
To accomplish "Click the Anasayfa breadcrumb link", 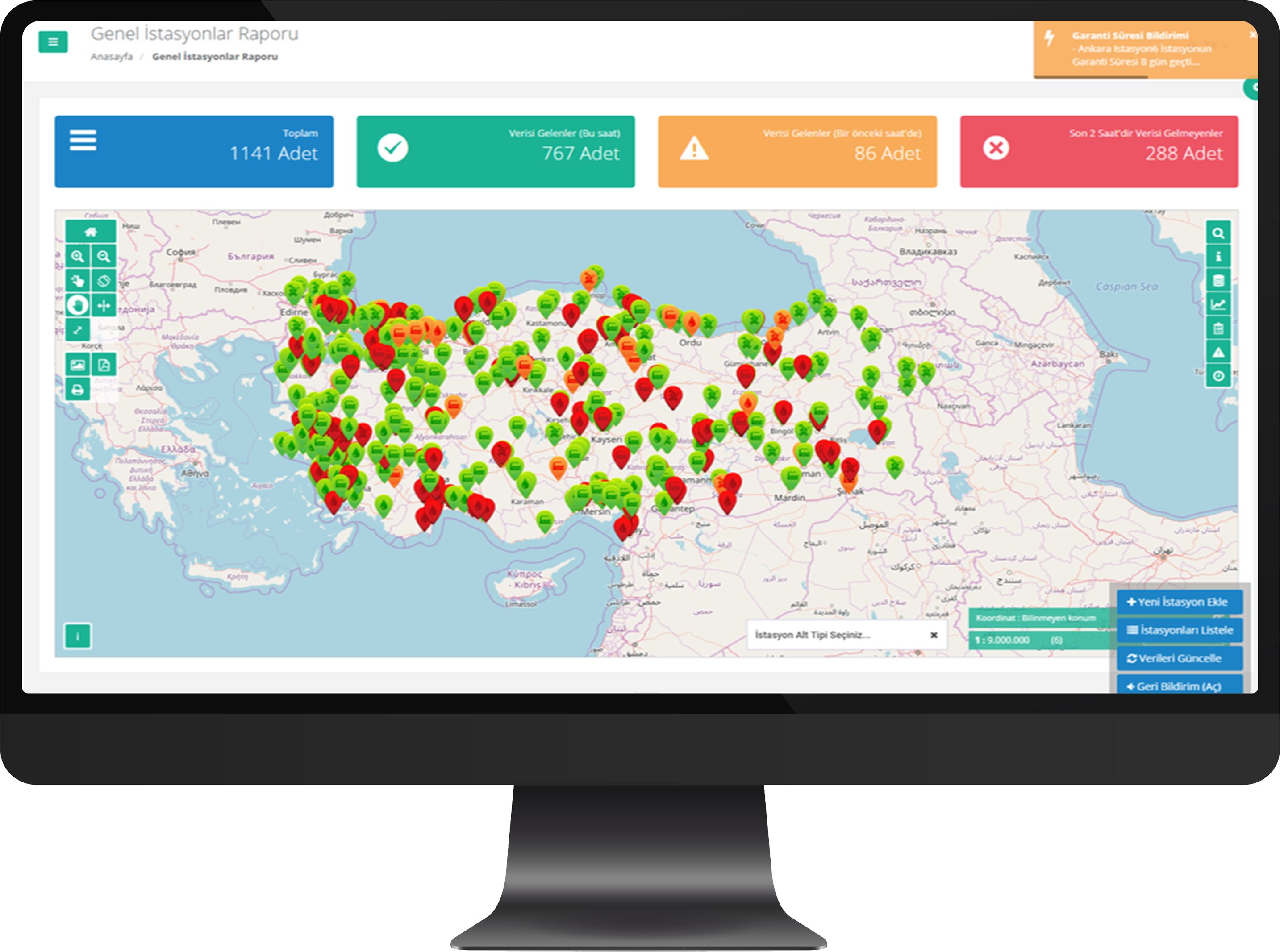I will pyautogui.click(x=112, y=57).
